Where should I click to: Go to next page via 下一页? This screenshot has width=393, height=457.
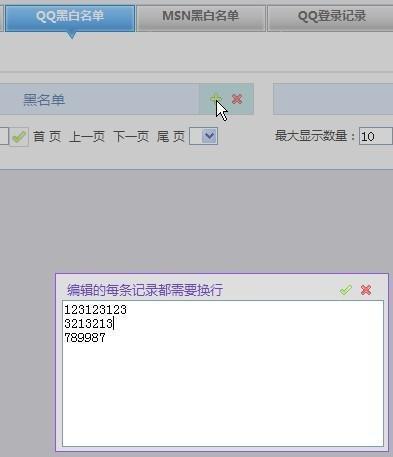[131, 137]
